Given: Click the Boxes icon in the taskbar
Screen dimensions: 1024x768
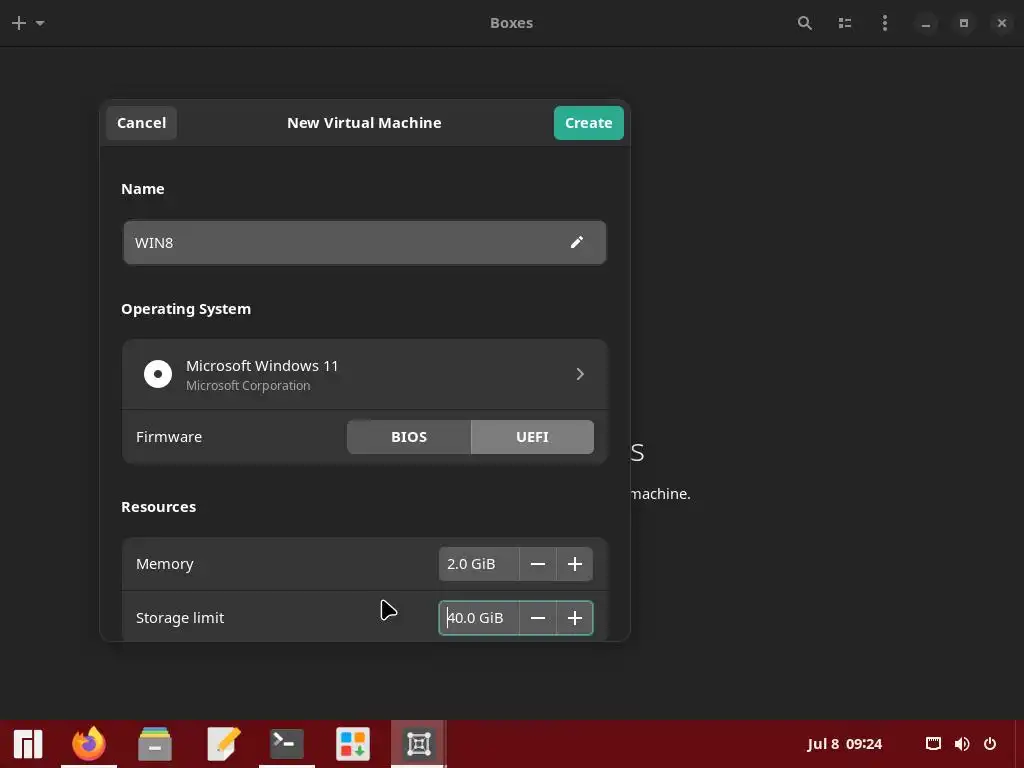Looking at the screenshot, I should (x=419, y=744).
